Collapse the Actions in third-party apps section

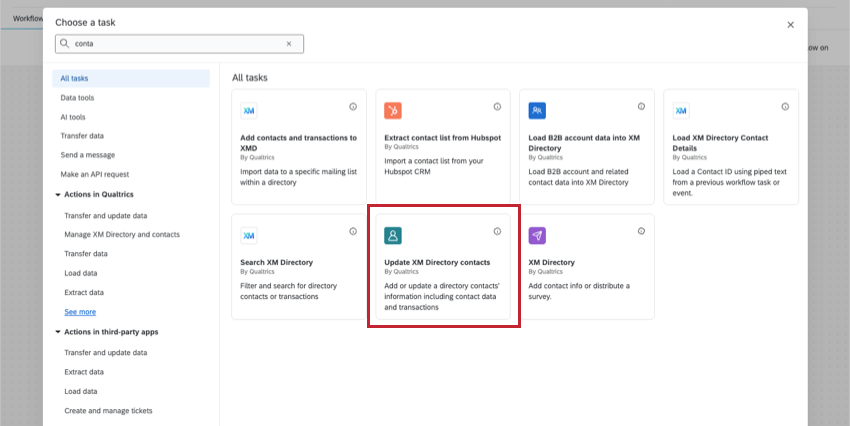(58, 332)
